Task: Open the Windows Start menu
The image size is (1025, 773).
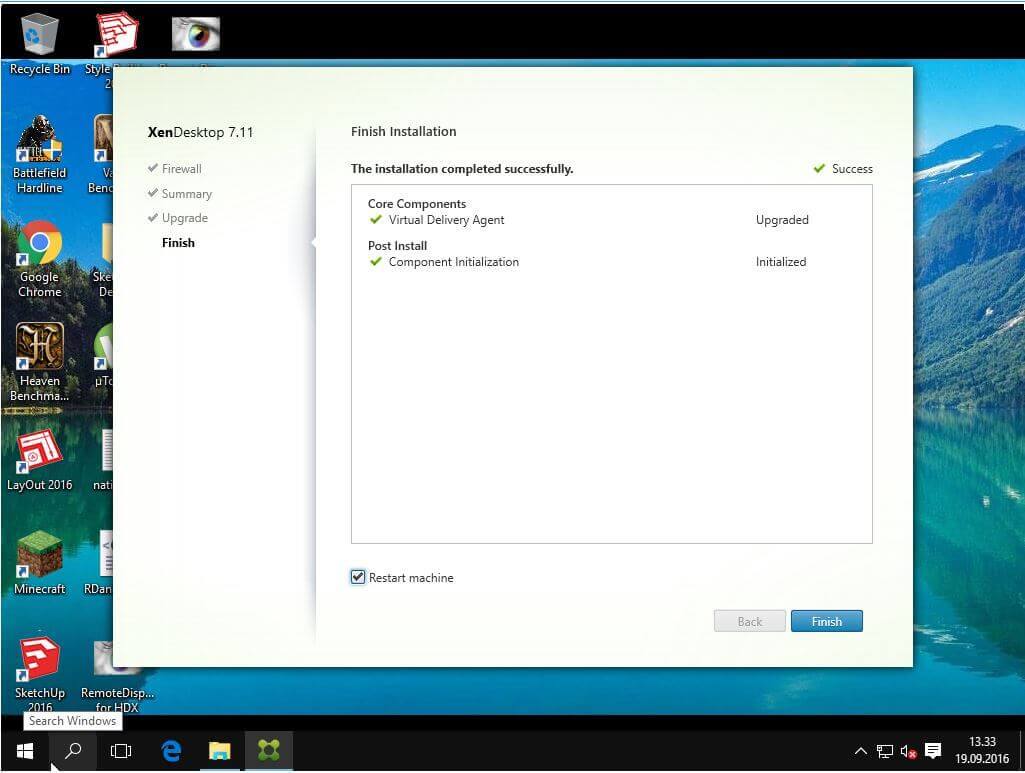Action: [25, 751]
